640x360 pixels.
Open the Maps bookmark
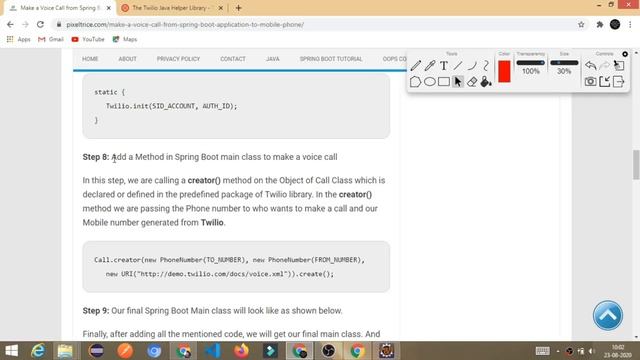coord(125,39)
